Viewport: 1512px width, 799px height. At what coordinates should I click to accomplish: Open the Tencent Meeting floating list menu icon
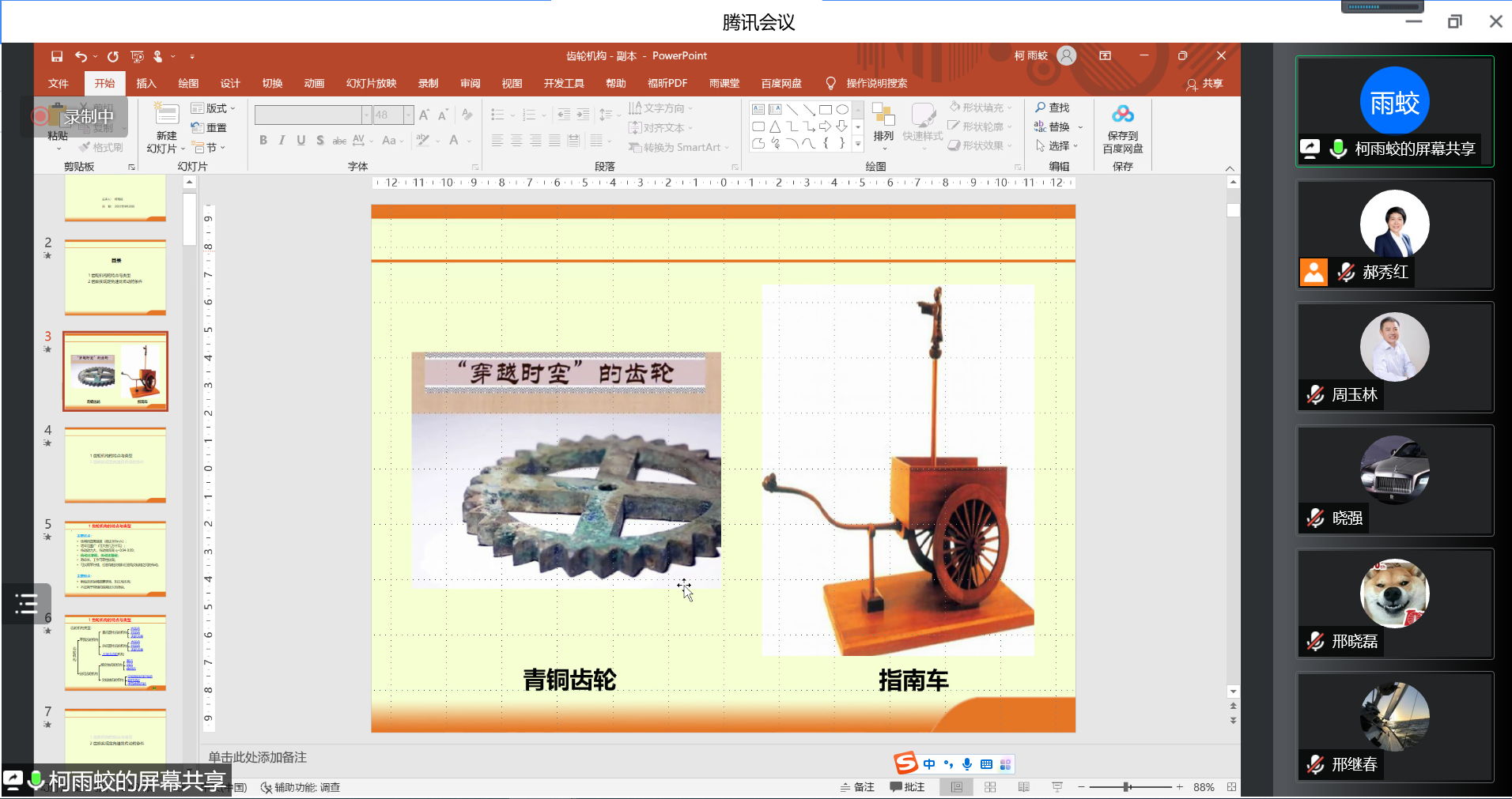[x=26, y=604]
